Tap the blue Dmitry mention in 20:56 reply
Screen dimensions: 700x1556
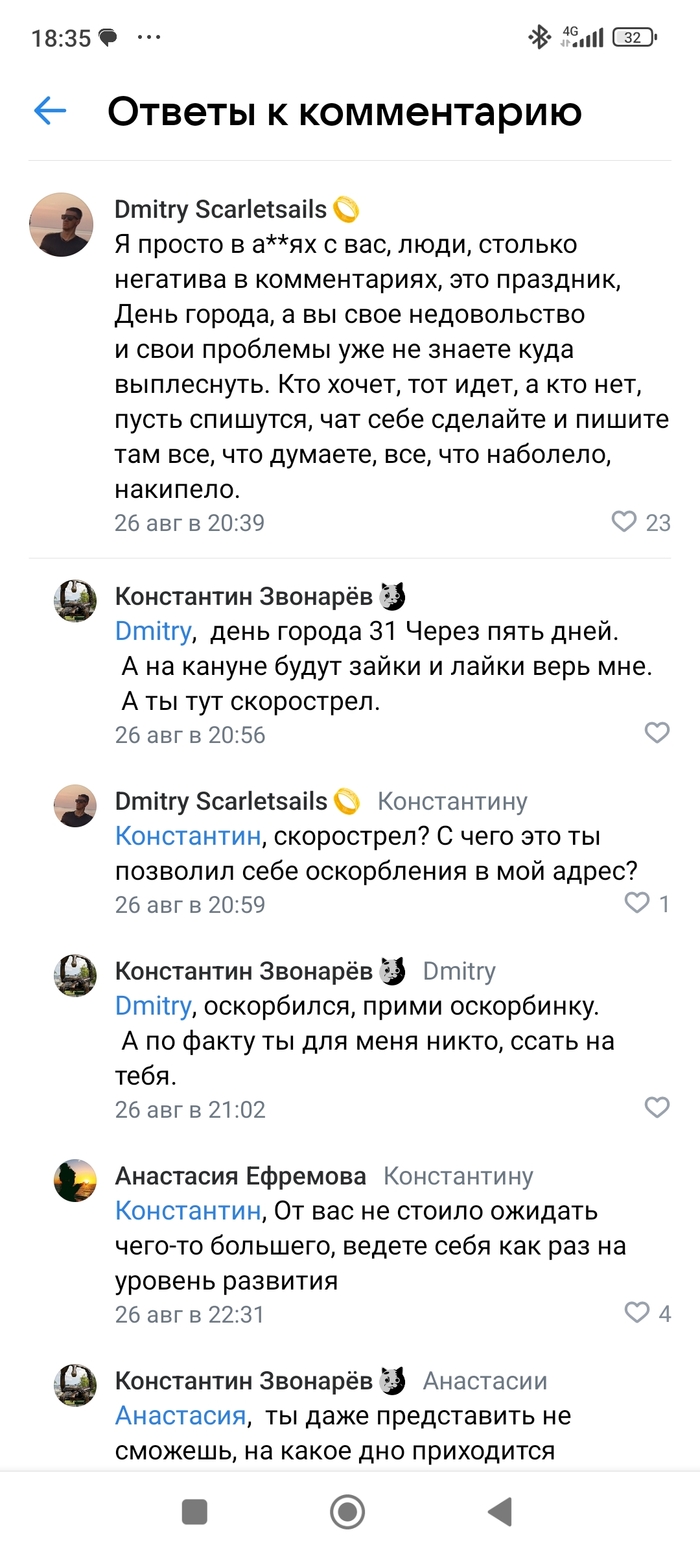153,631
